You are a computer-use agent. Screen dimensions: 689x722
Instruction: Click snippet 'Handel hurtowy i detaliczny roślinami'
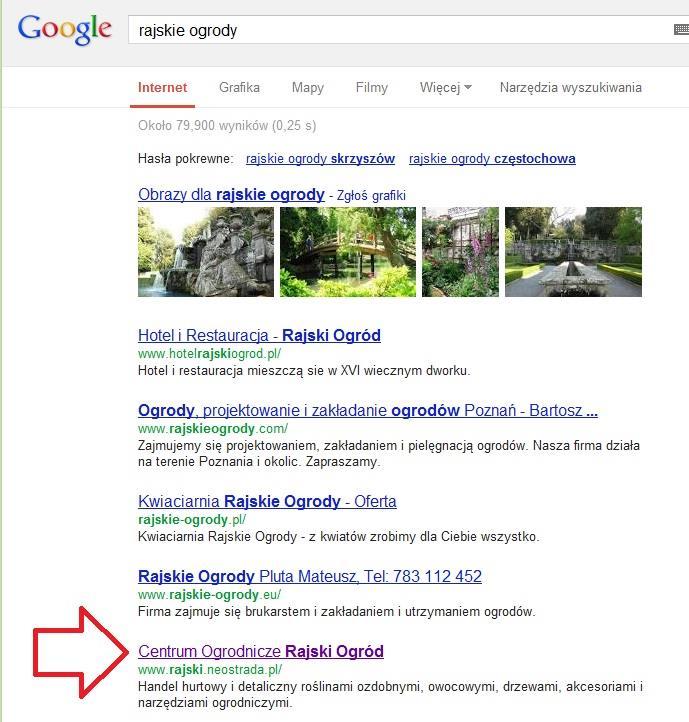pos(390,694)
